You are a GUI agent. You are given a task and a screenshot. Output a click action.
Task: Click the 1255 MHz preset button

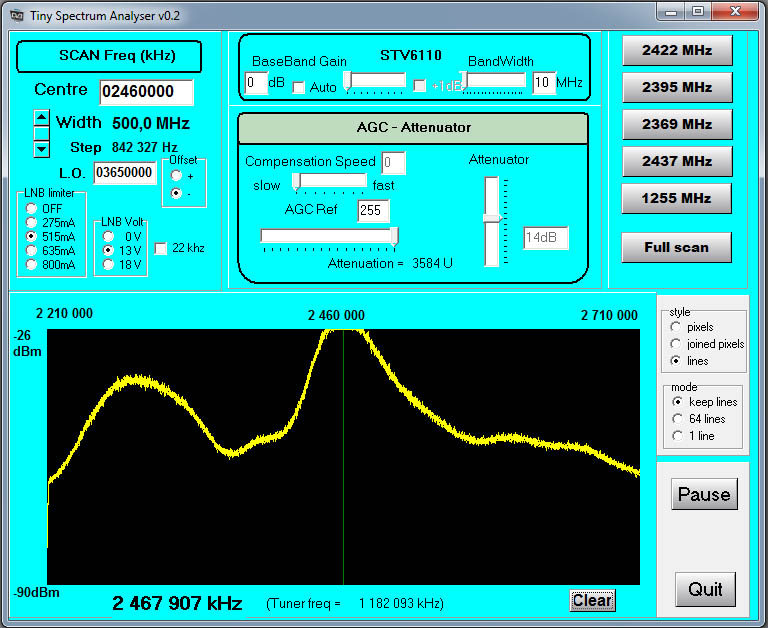click(676, 198)
